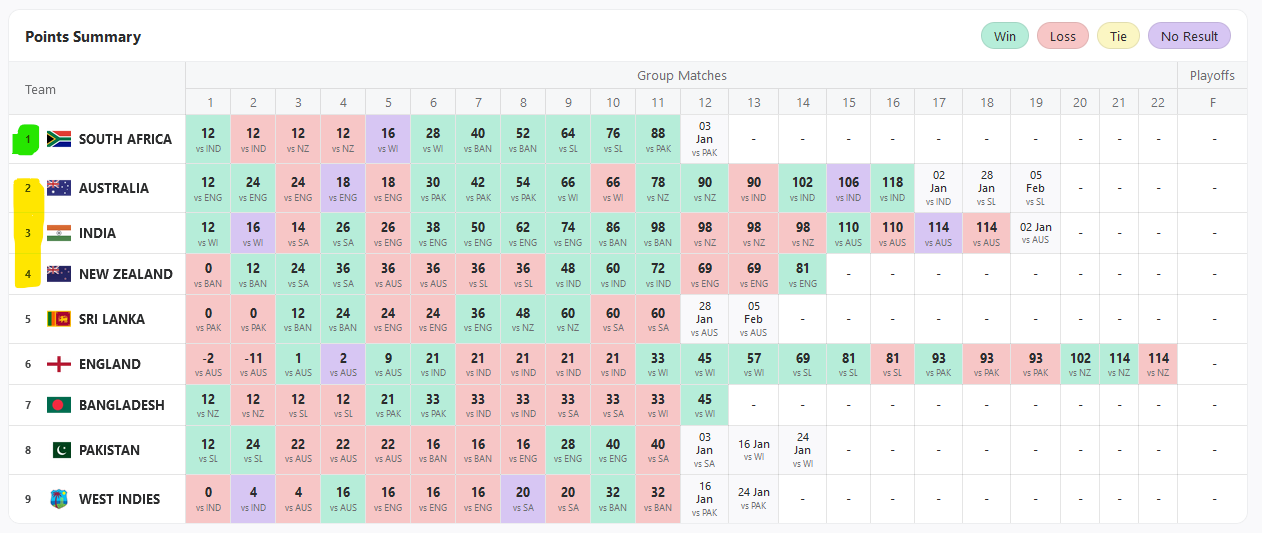This screenshot has height=533, width=1262.
Task: Click the West Indies flag icon
Action: coord(59,499)
